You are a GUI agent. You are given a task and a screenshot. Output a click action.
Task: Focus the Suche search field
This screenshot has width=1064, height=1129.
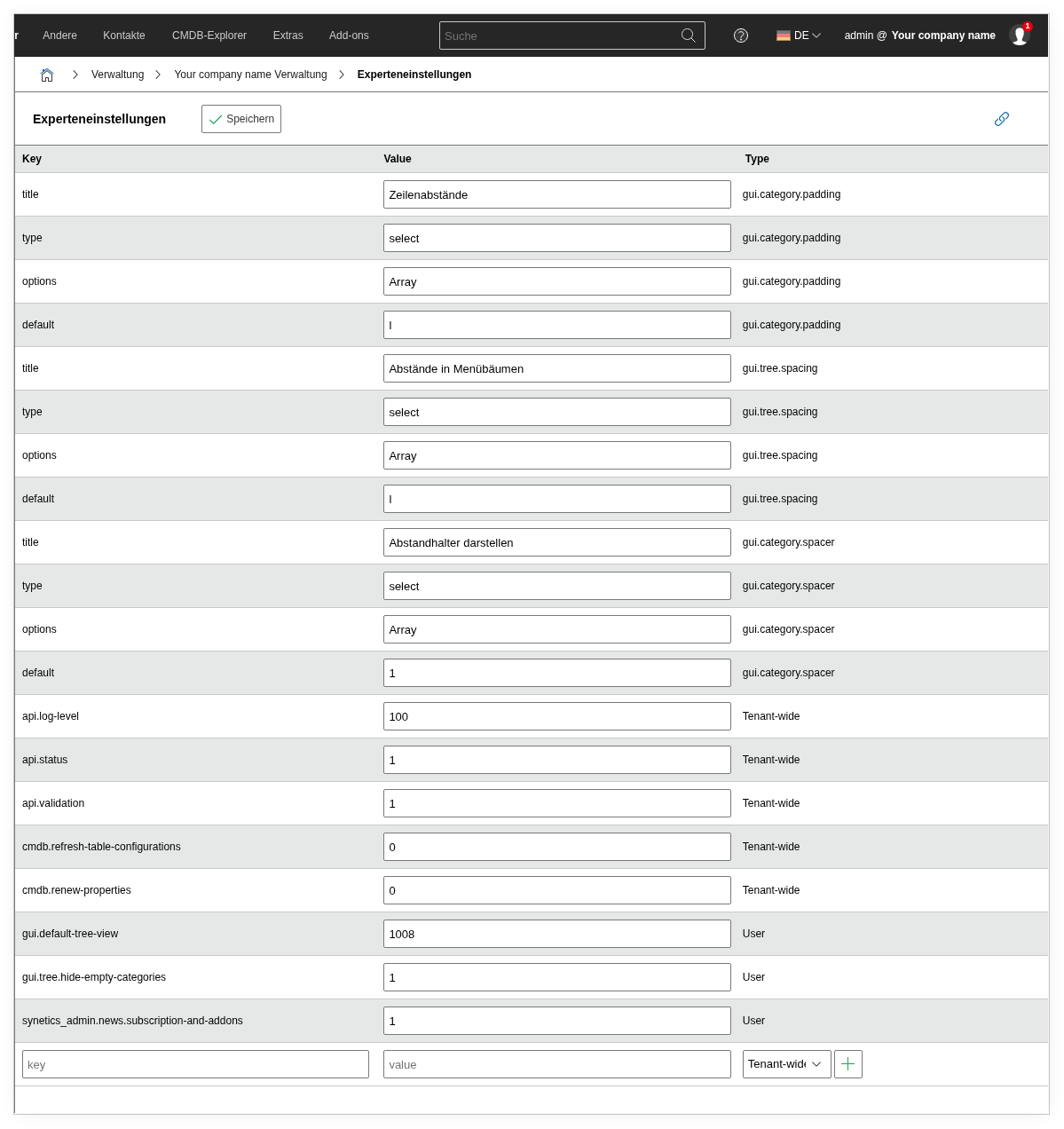coord(559,36)
